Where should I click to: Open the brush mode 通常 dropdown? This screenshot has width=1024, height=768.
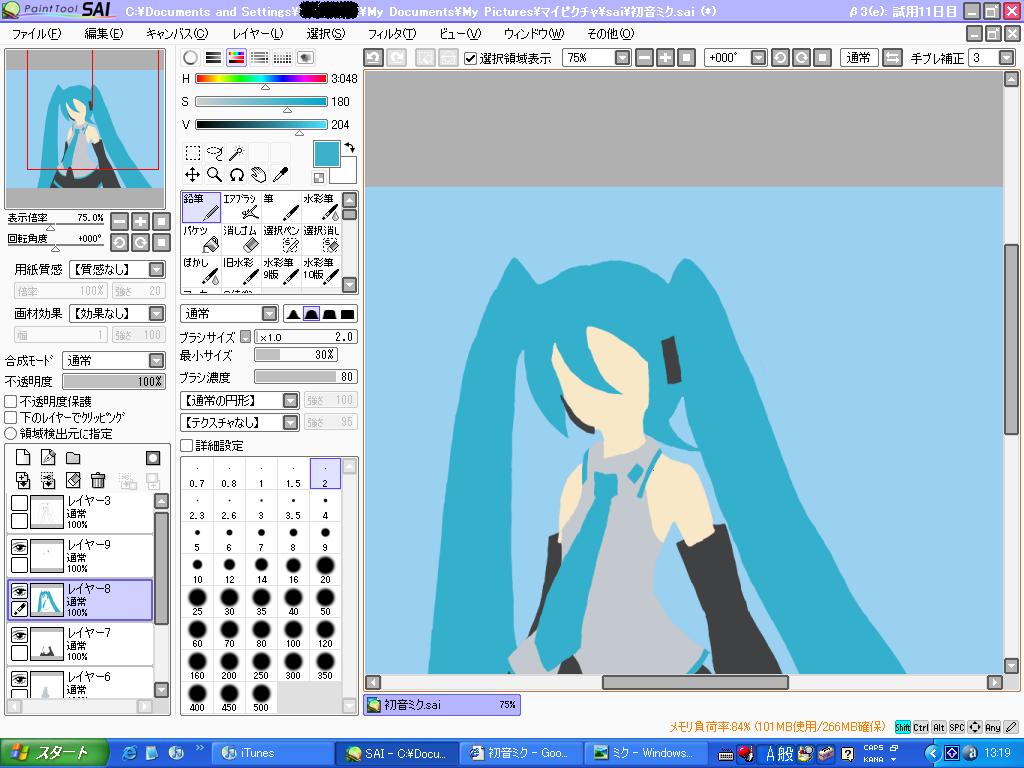[x=229, y=313]
